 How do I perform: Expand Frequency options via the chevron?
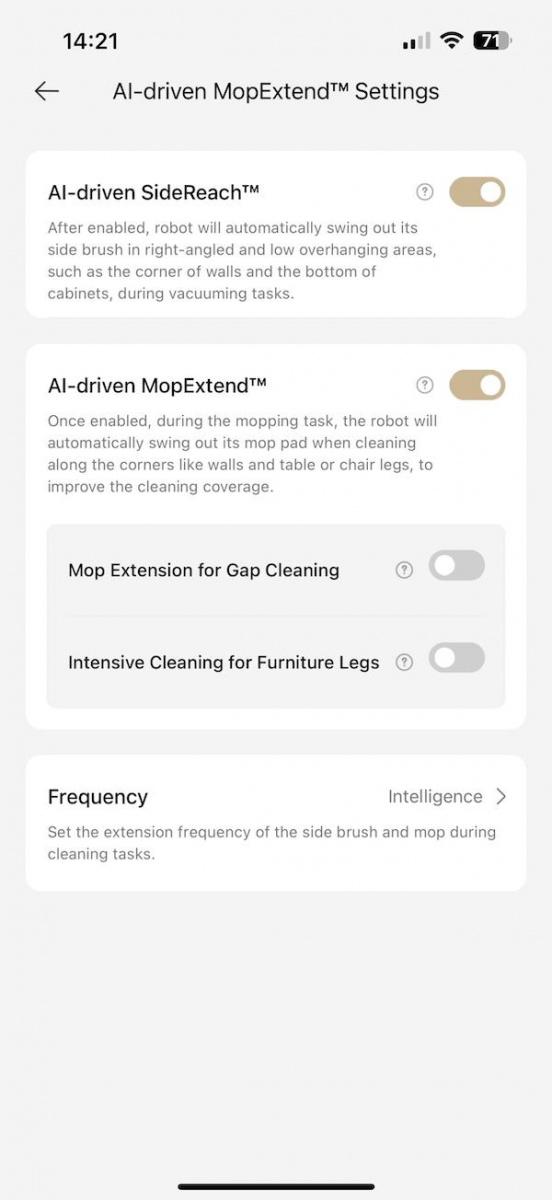click(501, 796)
